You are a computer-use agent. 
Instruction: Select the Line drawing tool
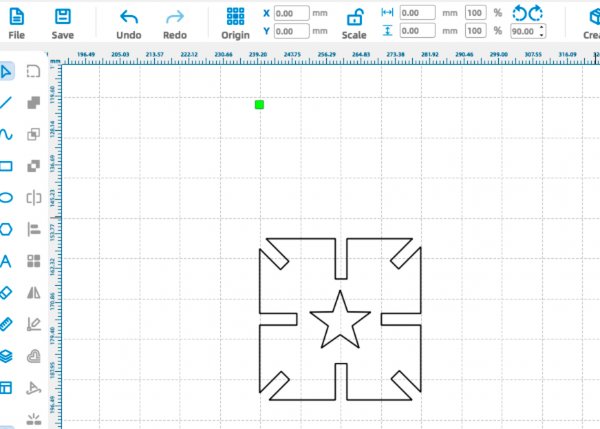click(x=6, y=103)
